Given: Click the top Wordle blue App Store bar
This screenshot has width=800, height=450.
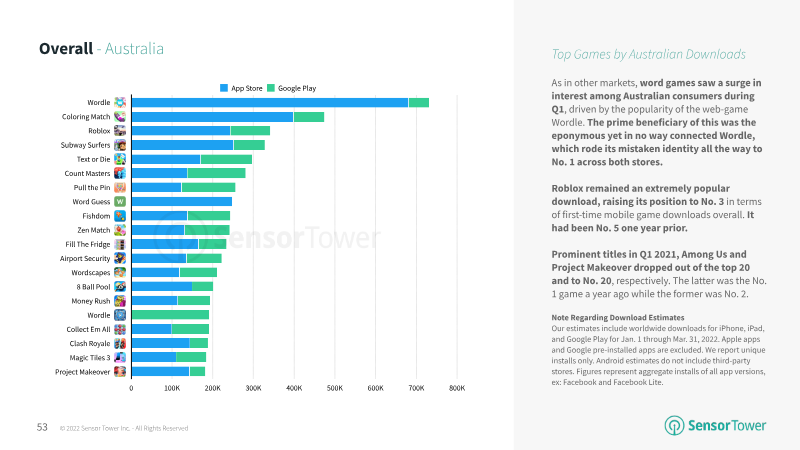Looking at the screenshot, I should pyautogui.click(x=270, y=103).
